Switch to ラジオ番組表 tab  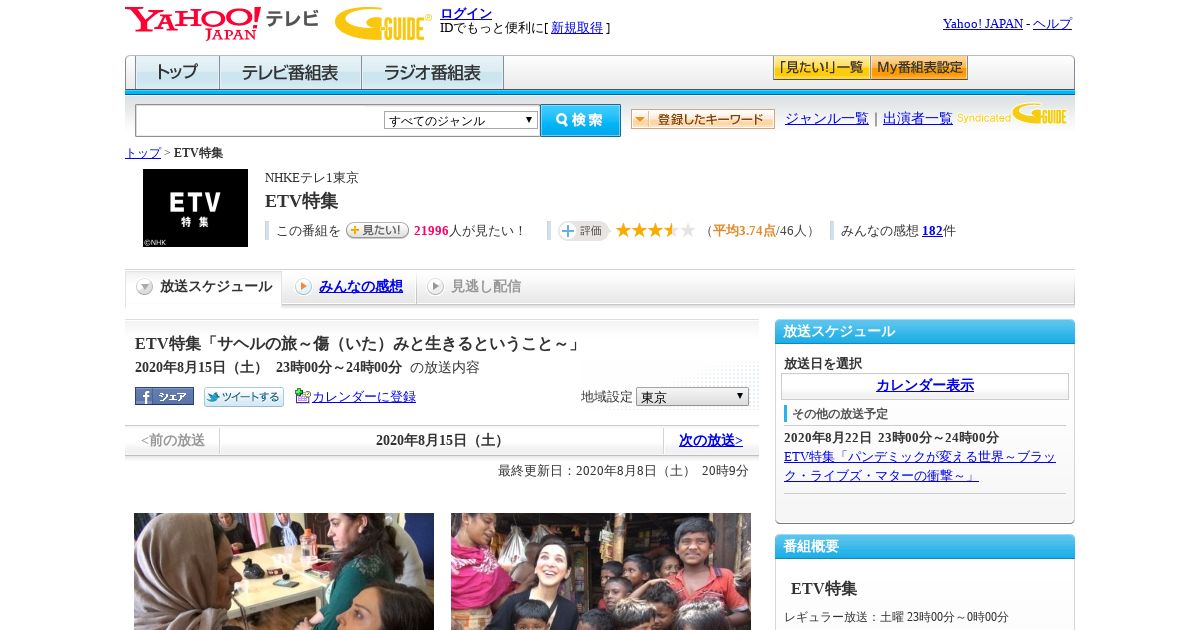click(x=432, y=73)
